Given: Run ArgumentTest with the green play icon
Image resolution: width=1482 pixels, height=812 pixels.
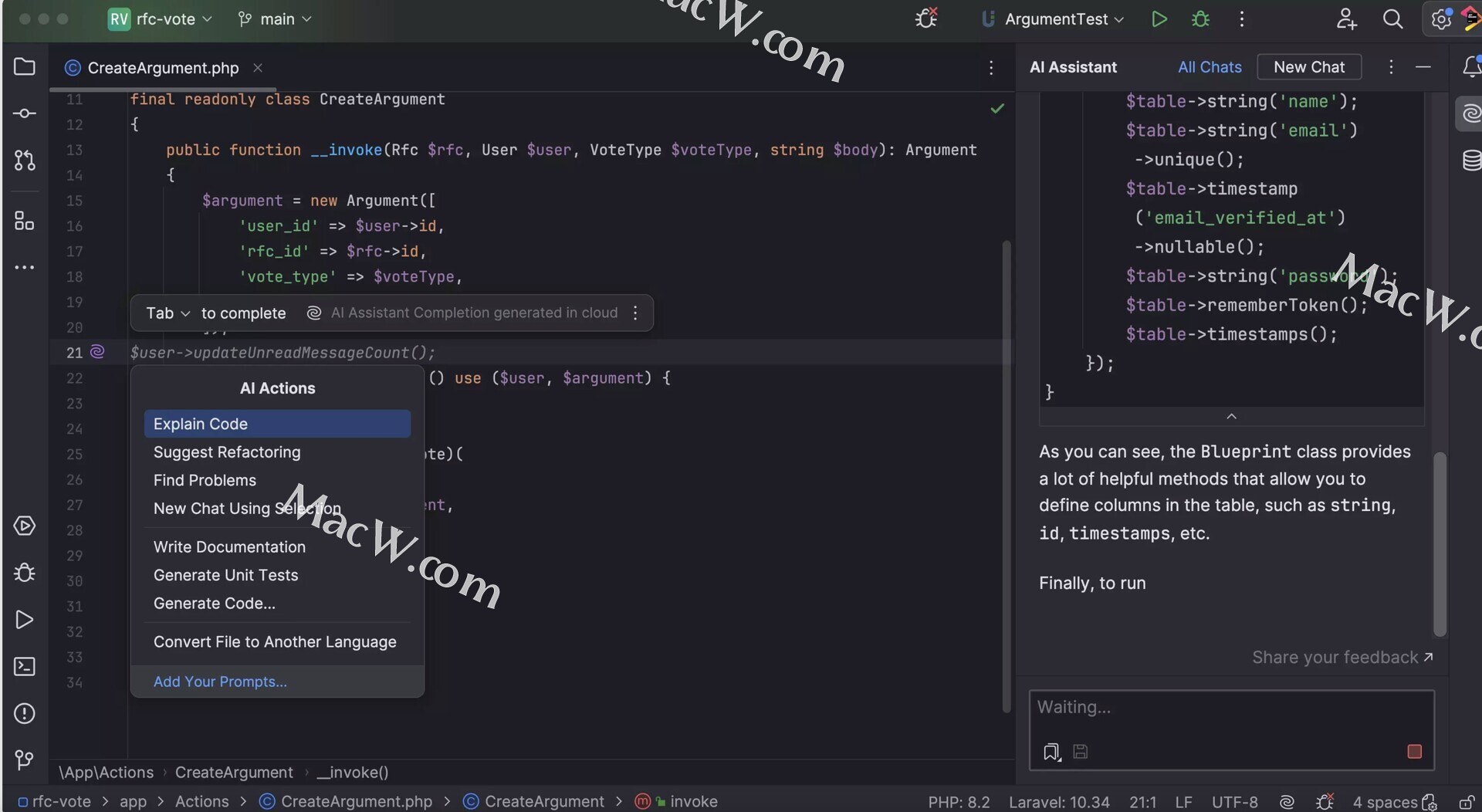Looking at the screenshot, I should point(1159,19).
